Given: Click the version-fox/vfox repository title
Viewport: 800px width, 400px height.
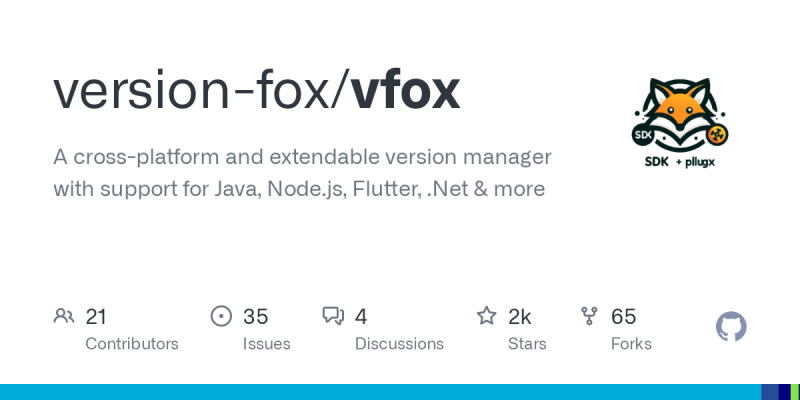Looking at the screenshot, I should pos(256,91).
